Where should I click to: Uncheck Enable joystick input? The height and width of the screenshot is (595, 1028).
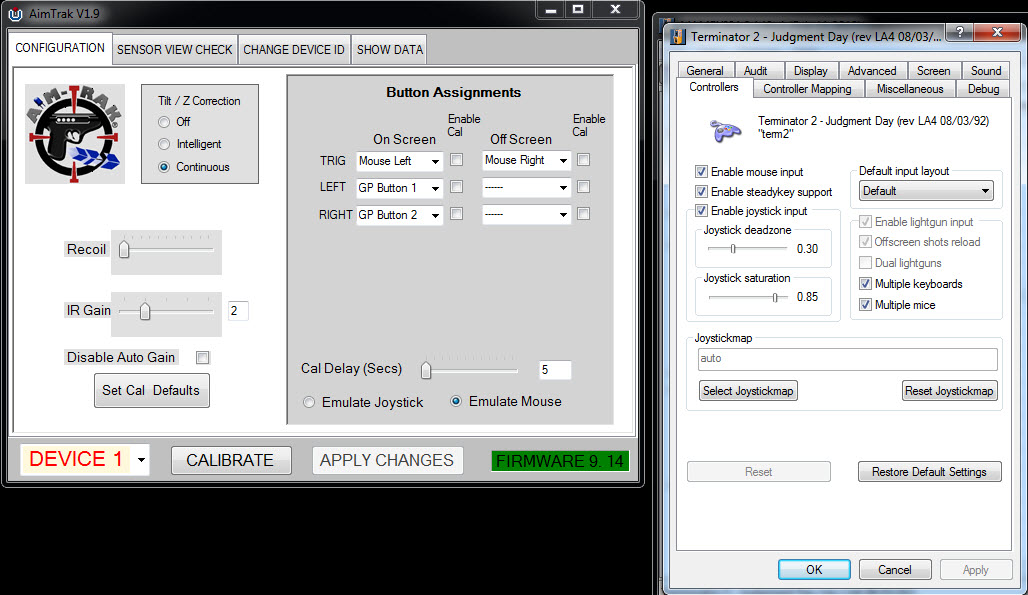701,210
